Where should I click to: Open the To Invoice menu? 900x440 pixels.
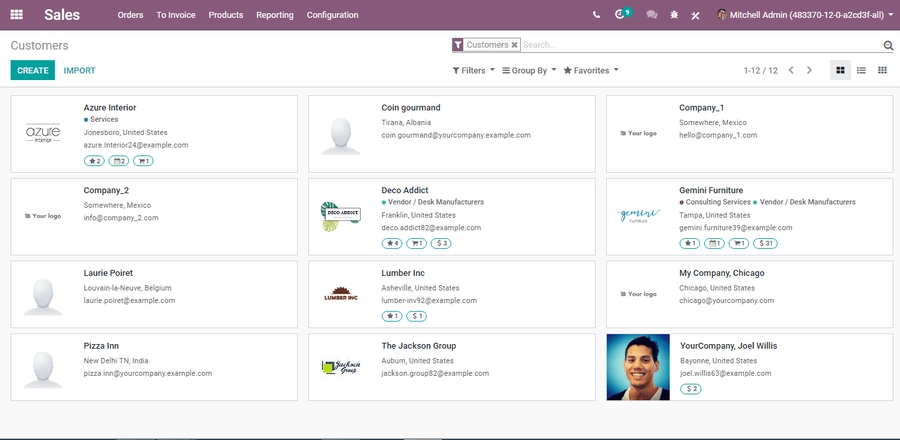coord(176,15)
